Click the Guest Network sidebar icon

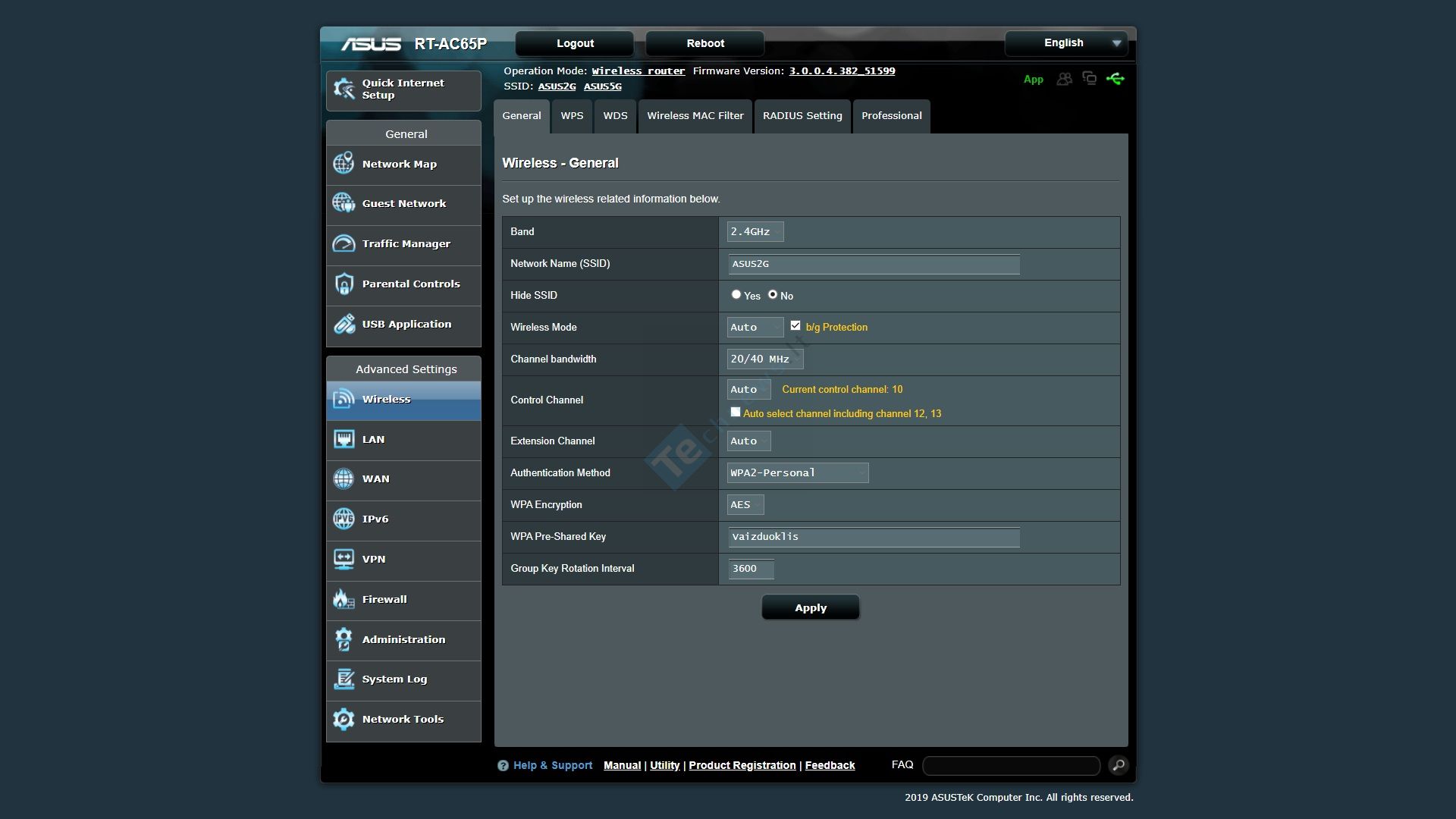click(344, 203)
